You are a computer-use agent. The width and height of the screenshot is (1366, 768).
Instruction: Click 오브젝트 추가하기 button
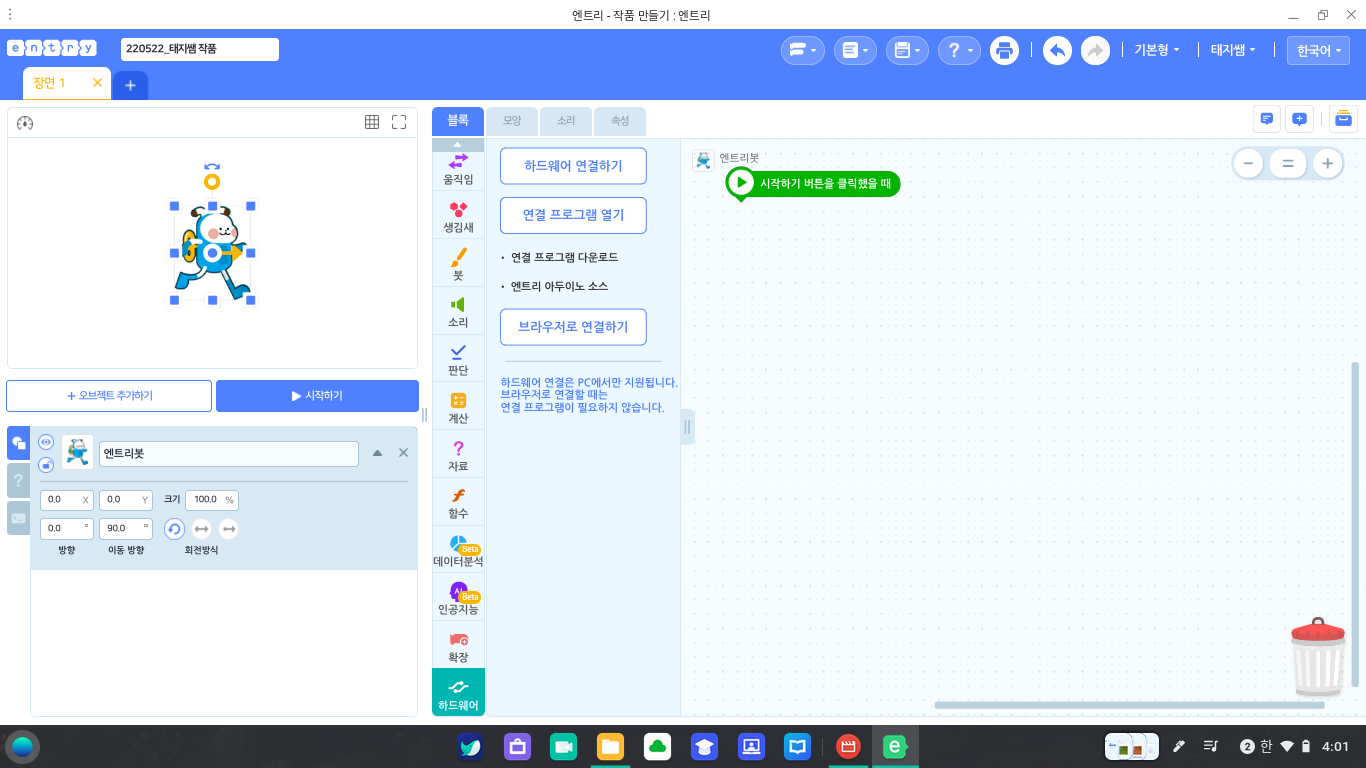[109, 396]
